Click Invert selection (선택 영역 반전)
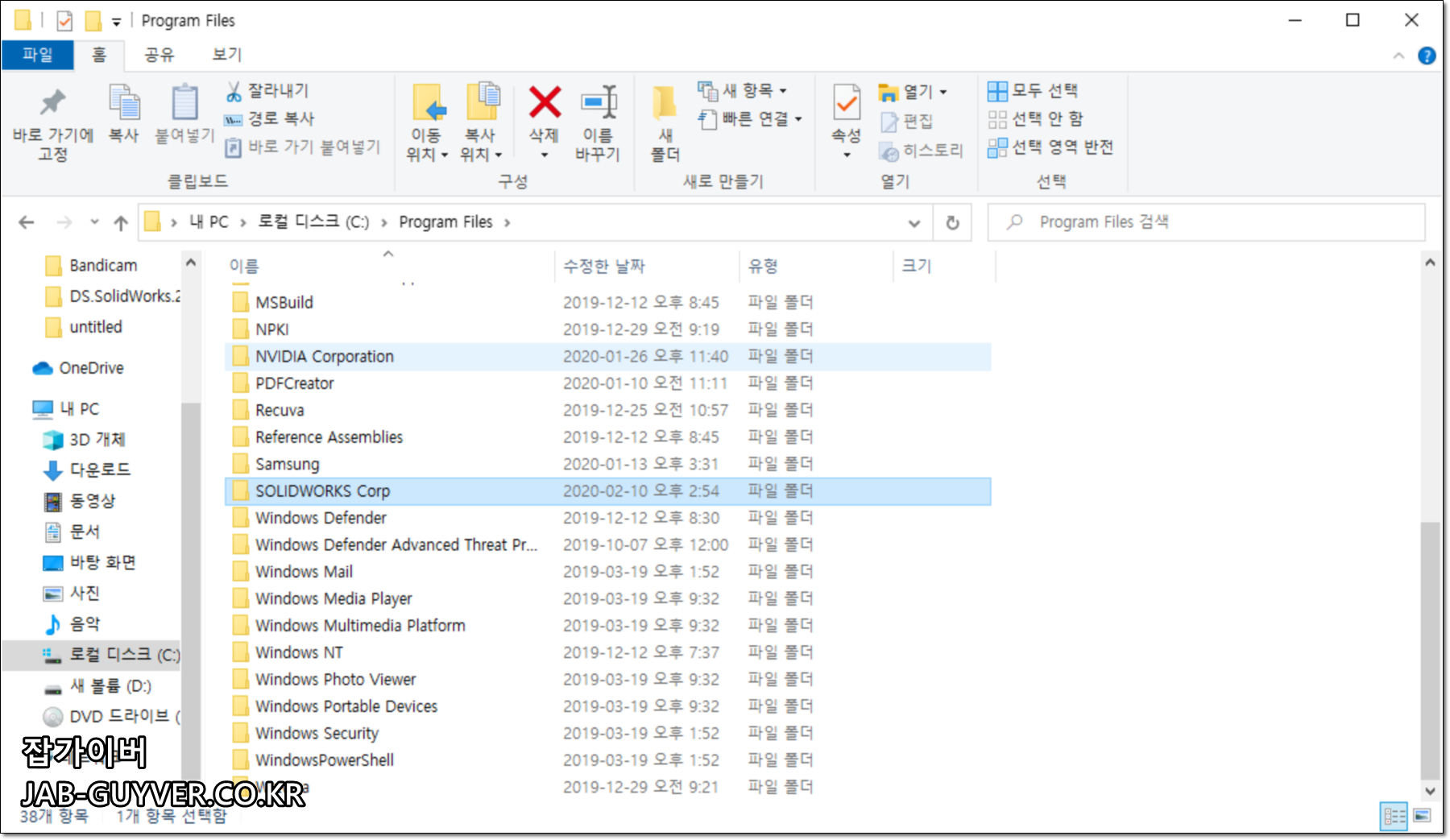The height and width of the screenshot is (840, 1450). point(1050,147)
